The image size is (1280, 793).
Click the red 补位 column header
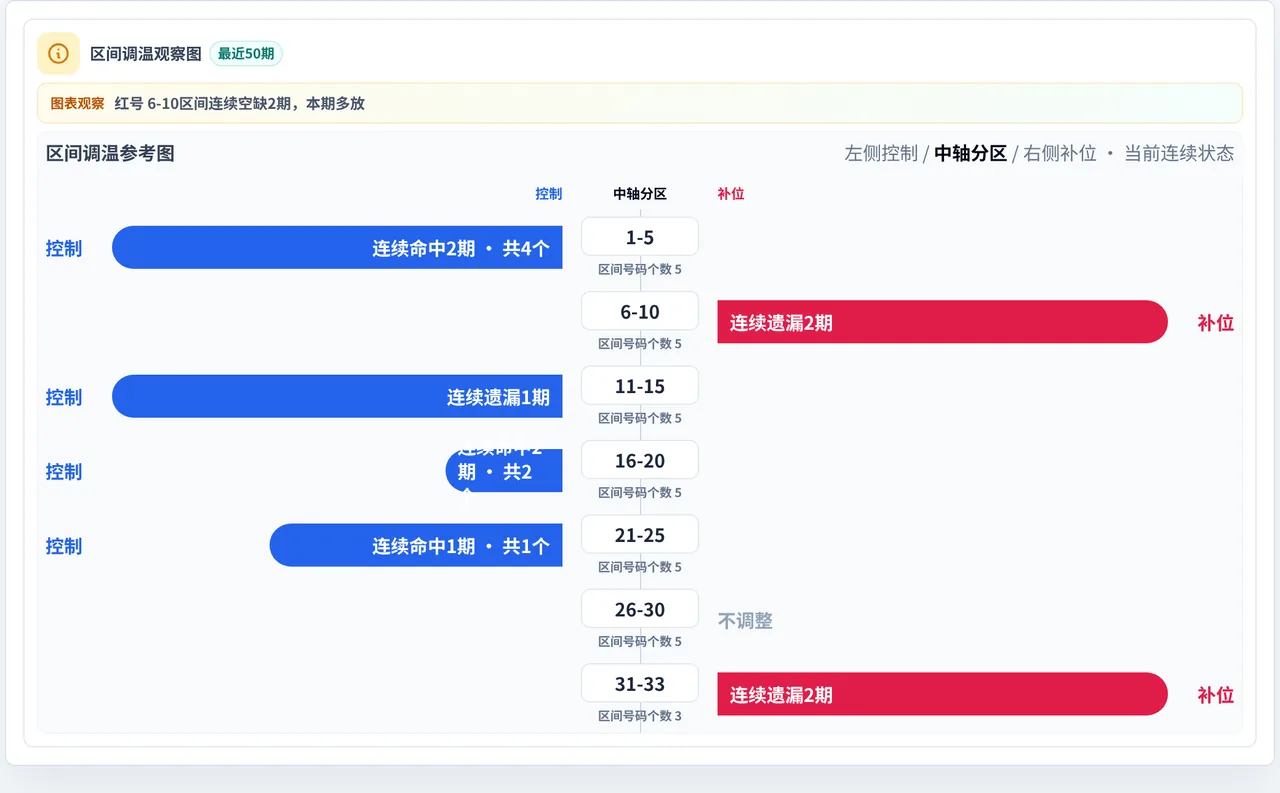(x=731, y=194)
